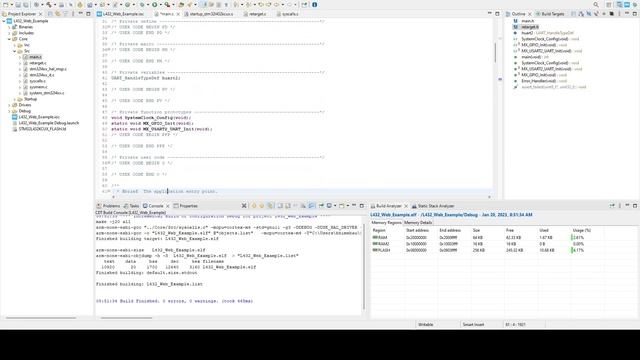The width and height of the screenshot is (640, 360).
Task: Expand the Startup folder
Action: click(15, 99)
